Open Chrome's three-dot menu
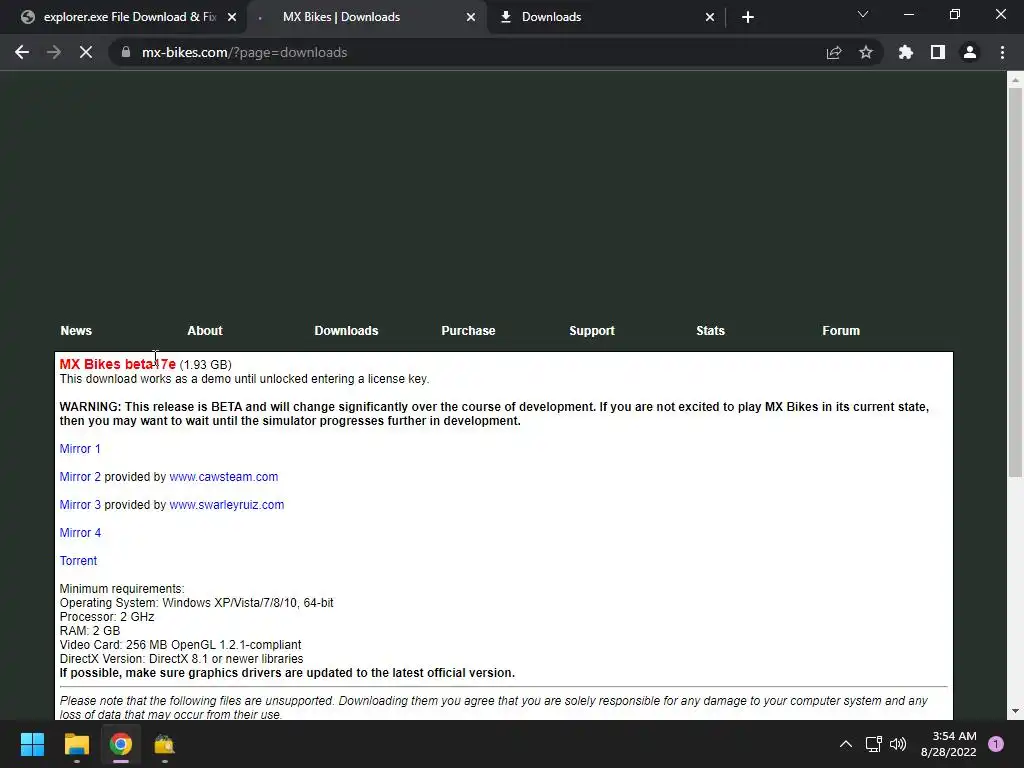This screenshot has height=768, width=1024. pos(1002,52)
